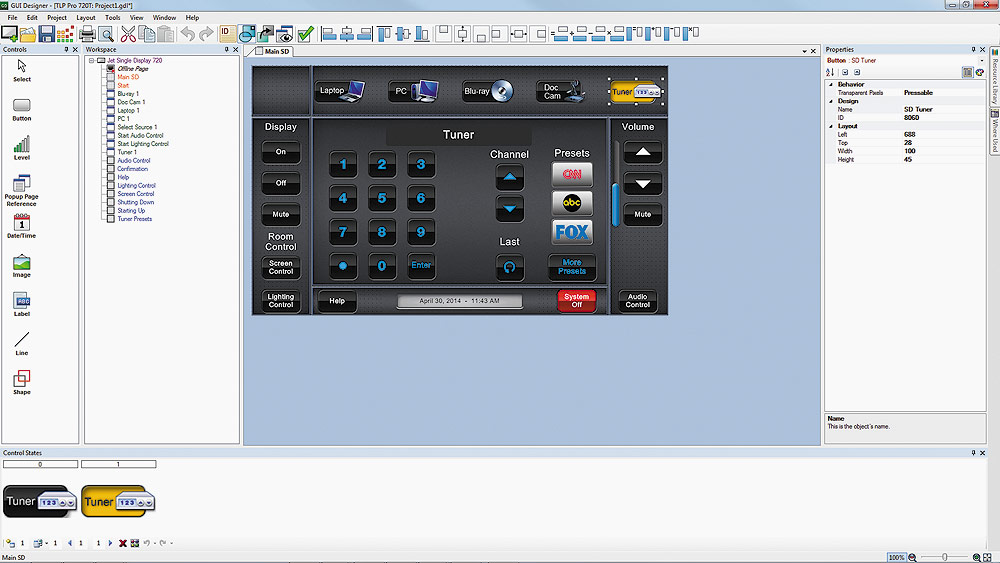1000x563 pixels.
Task: Click the System Off button on canvas
Action: coord(577,300)
